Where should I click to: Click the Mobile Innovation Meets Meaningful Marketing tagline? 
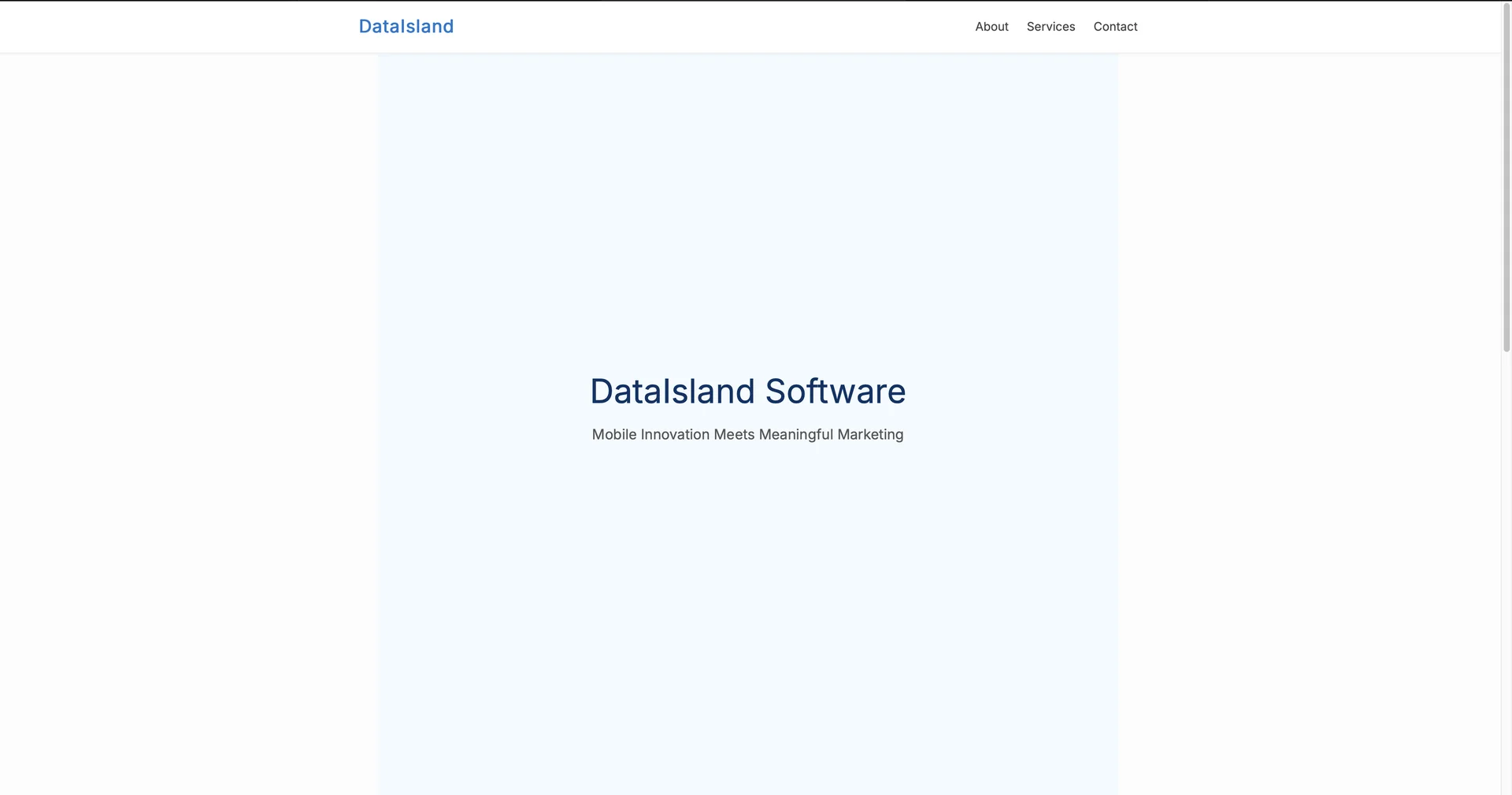click(748, 434)
